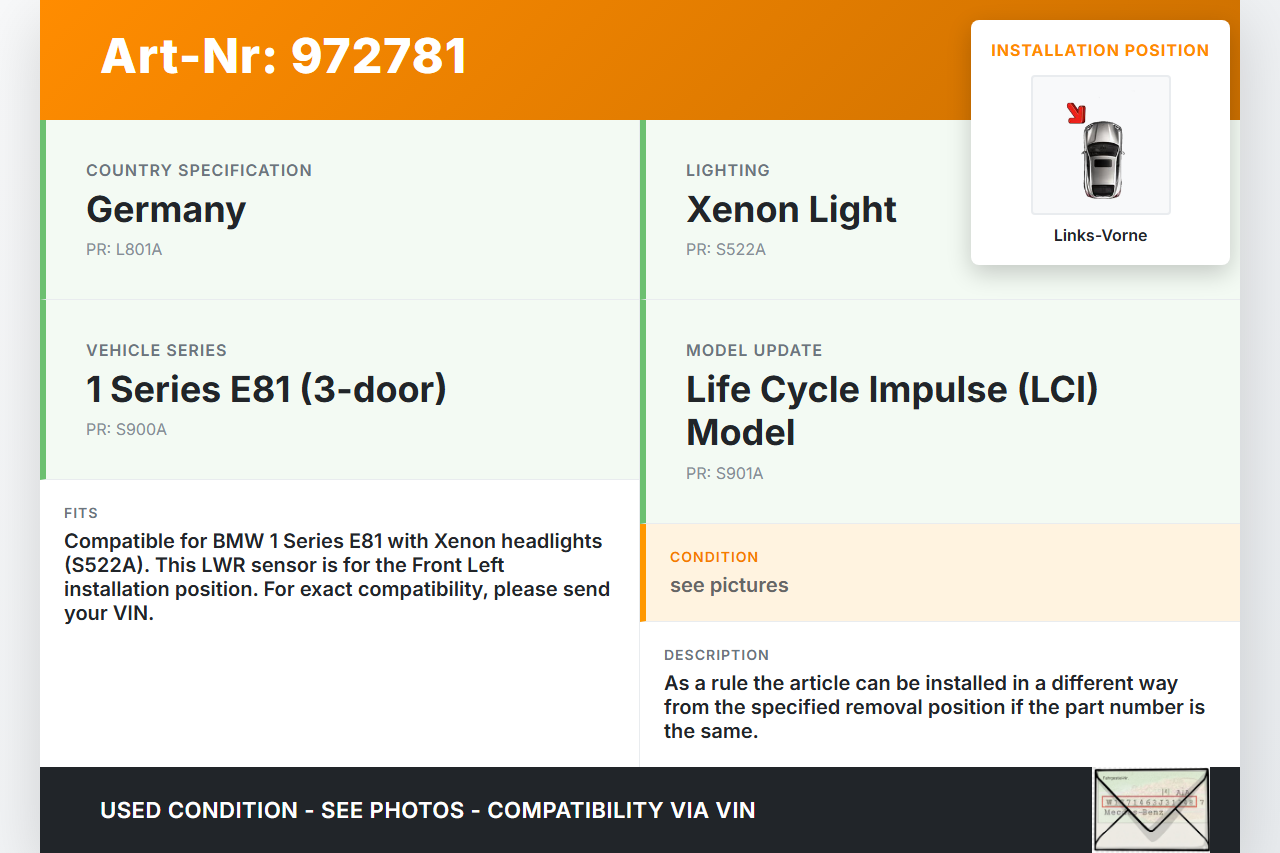Click the Condition 'see pictures' box
Screen dimensions: 1280x853
(x=939, y=572)
